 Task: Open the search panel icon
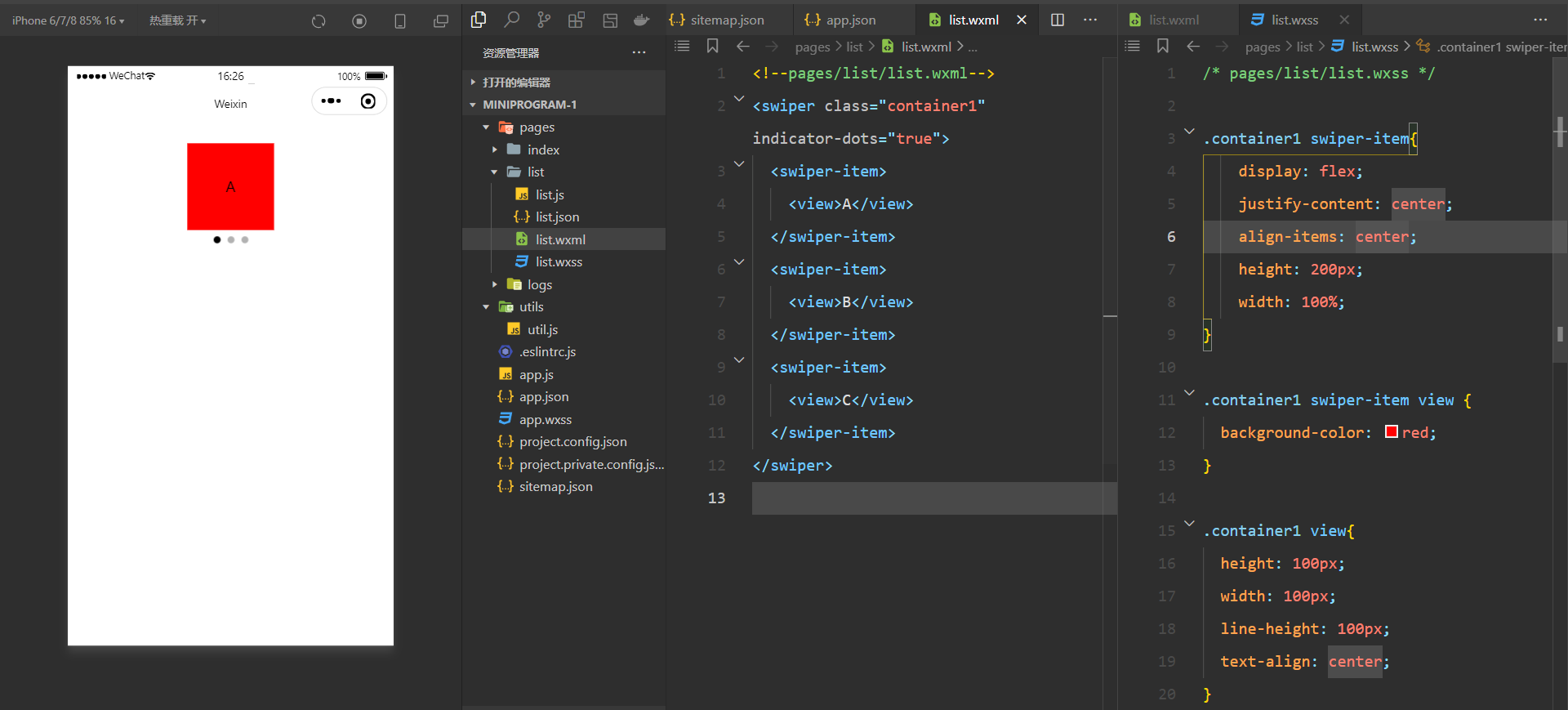coord(512,20)
